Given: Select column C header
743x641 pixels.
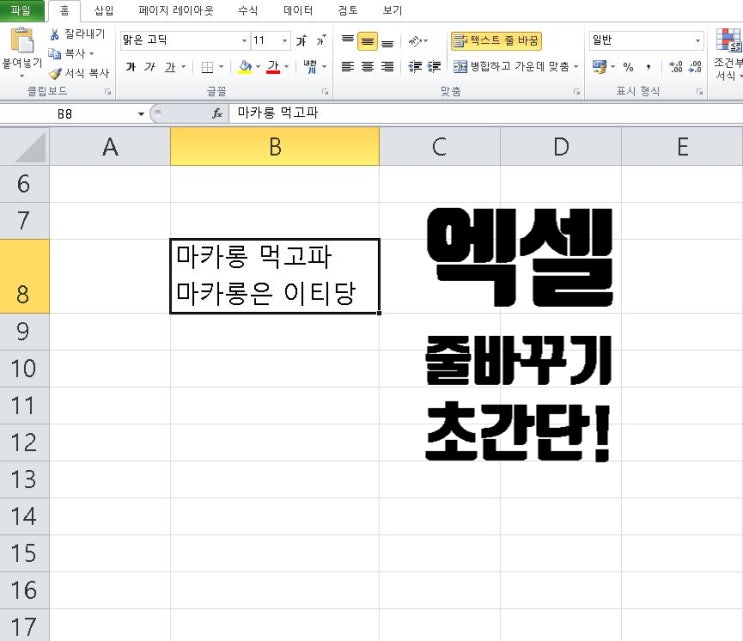Looking at the screenshot, I should tap(440, 147).
